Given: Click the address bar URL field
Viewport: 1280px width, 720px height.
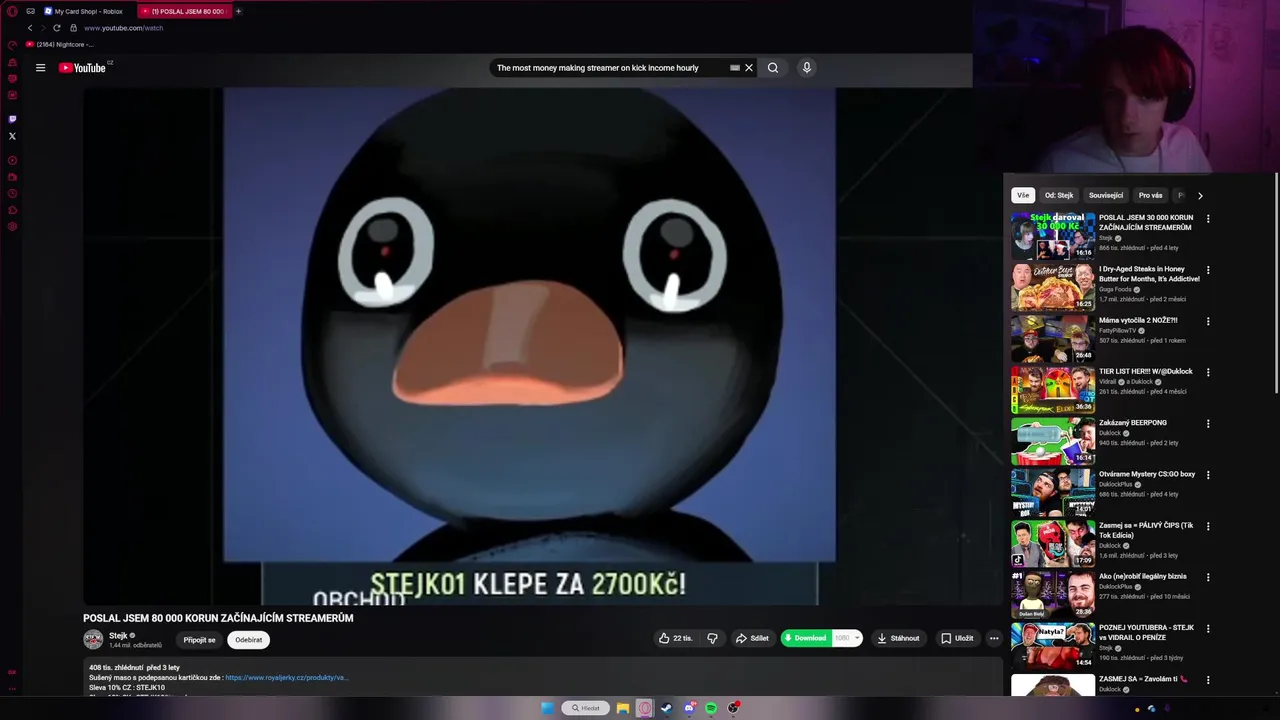Looking at the screenshot, I should pos(123,28).
